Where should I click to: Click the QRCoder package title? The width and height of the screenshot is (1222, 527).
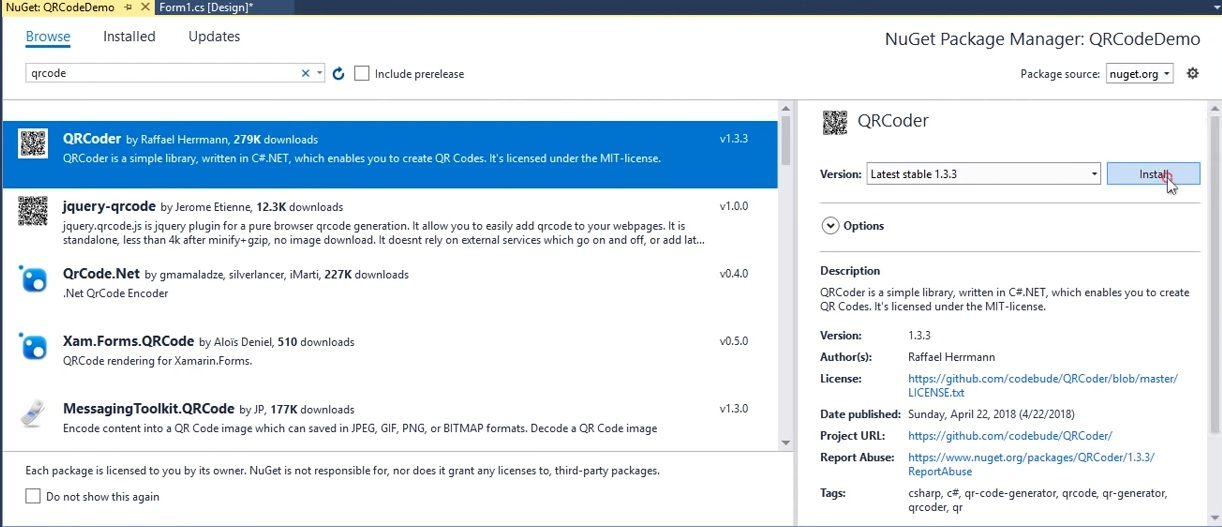click(92, 139)
